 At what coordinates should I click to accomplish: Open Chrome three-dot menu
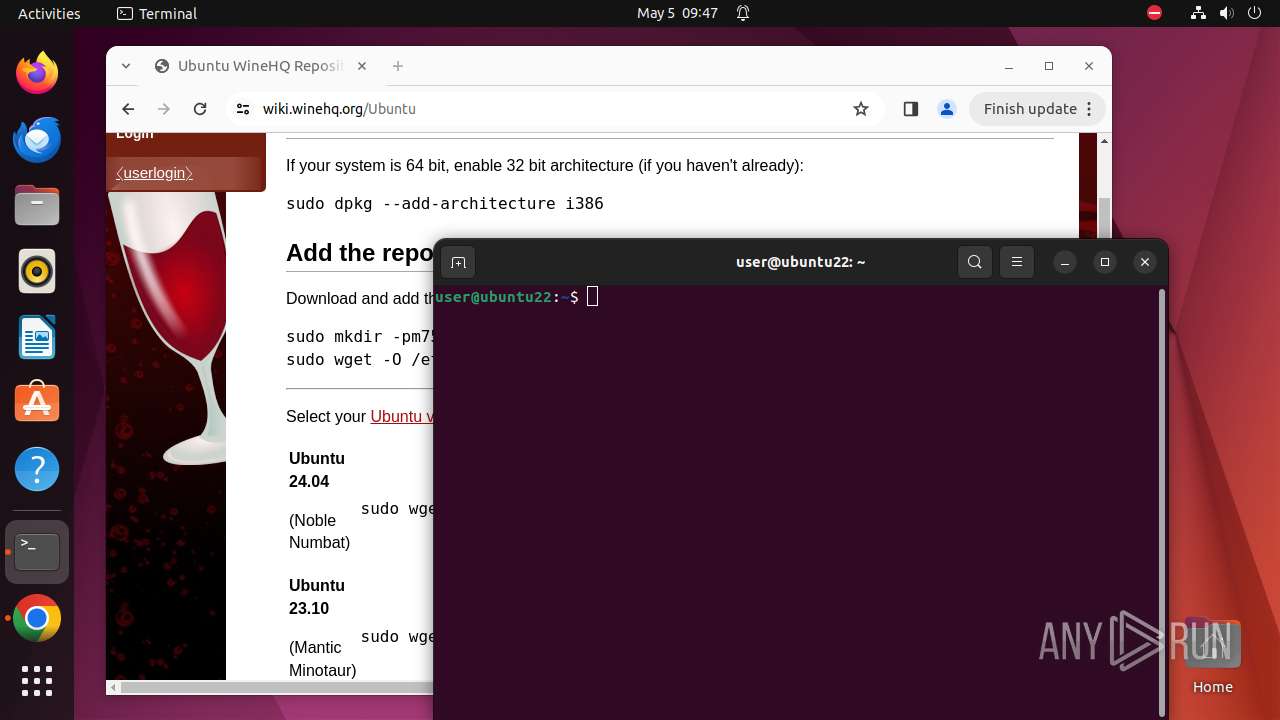(1090, 109)
